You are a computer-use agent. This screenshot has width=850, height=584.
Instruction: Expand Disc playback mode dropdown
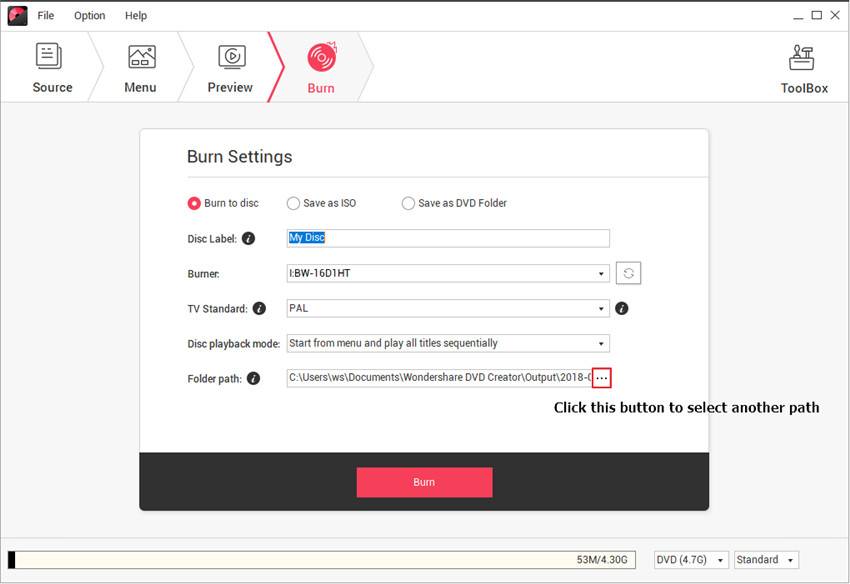(x=448, y=343)
